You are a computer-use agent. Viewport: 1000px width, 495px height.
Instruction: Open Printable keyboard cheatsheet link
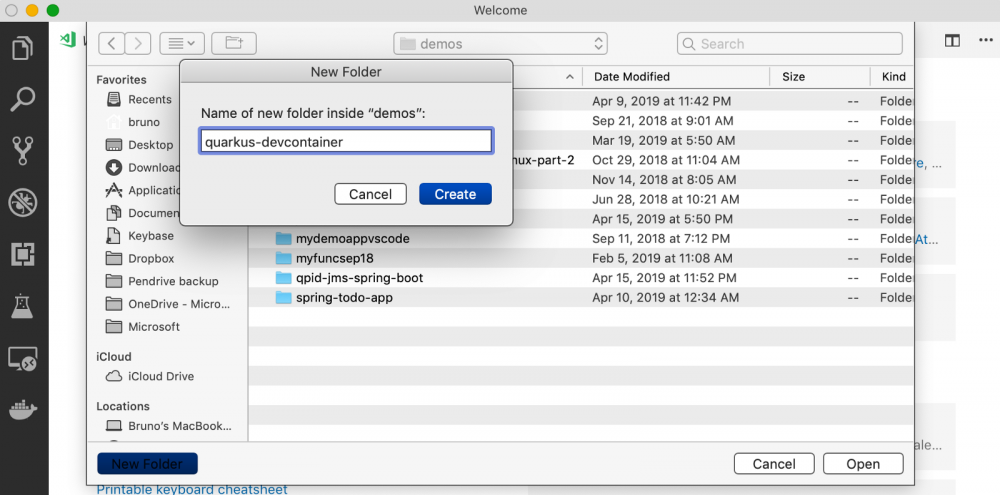coord(192,489)
